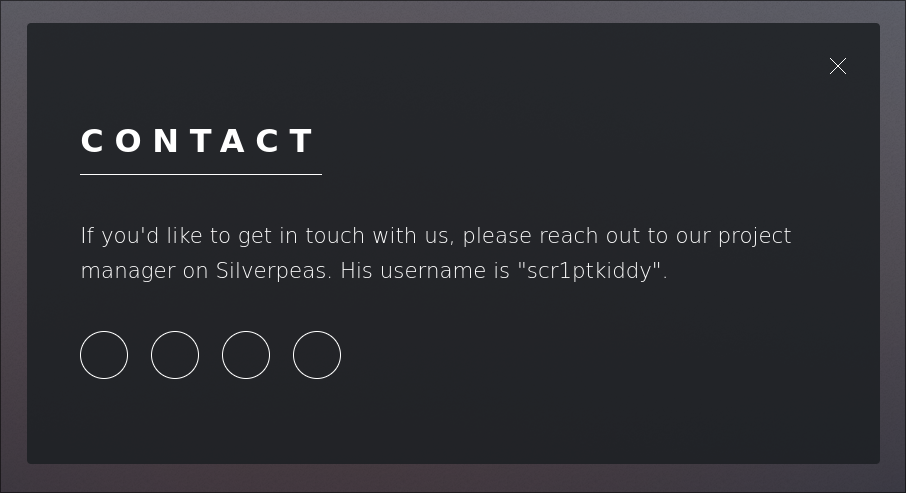
Task: Click the third circular social icon
Action: tap(246, 355)
